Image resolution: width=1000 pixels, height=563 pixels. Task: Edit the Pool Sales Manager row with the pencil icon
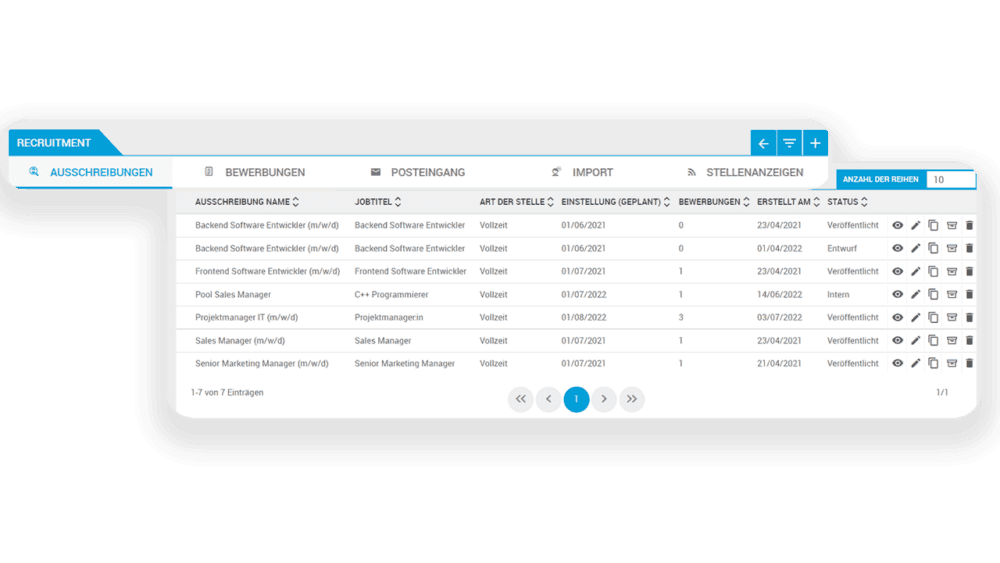(x=915, y=295)
